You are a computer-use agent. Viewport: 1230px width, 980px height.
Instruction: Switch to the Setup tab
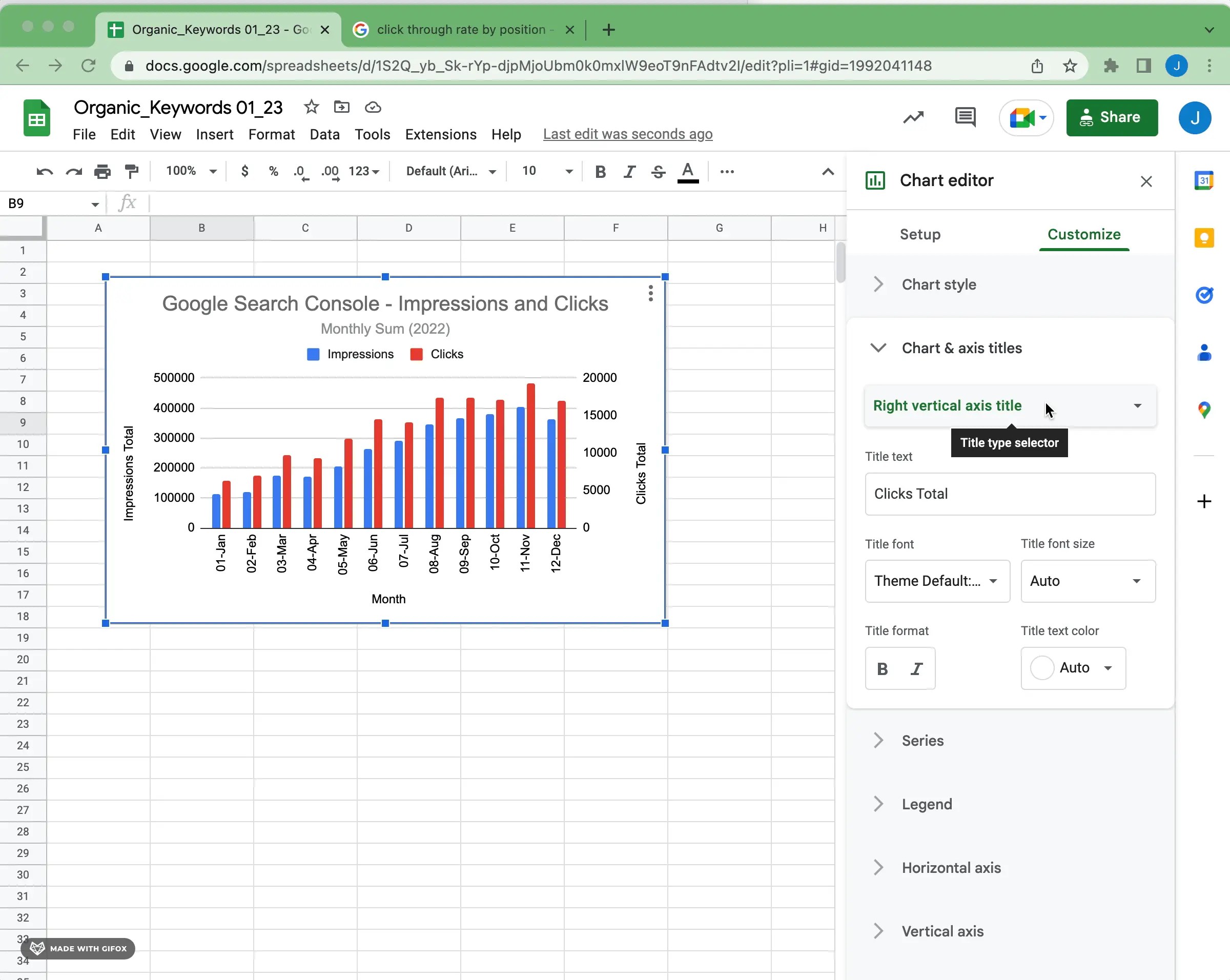[x=919, y=234]
